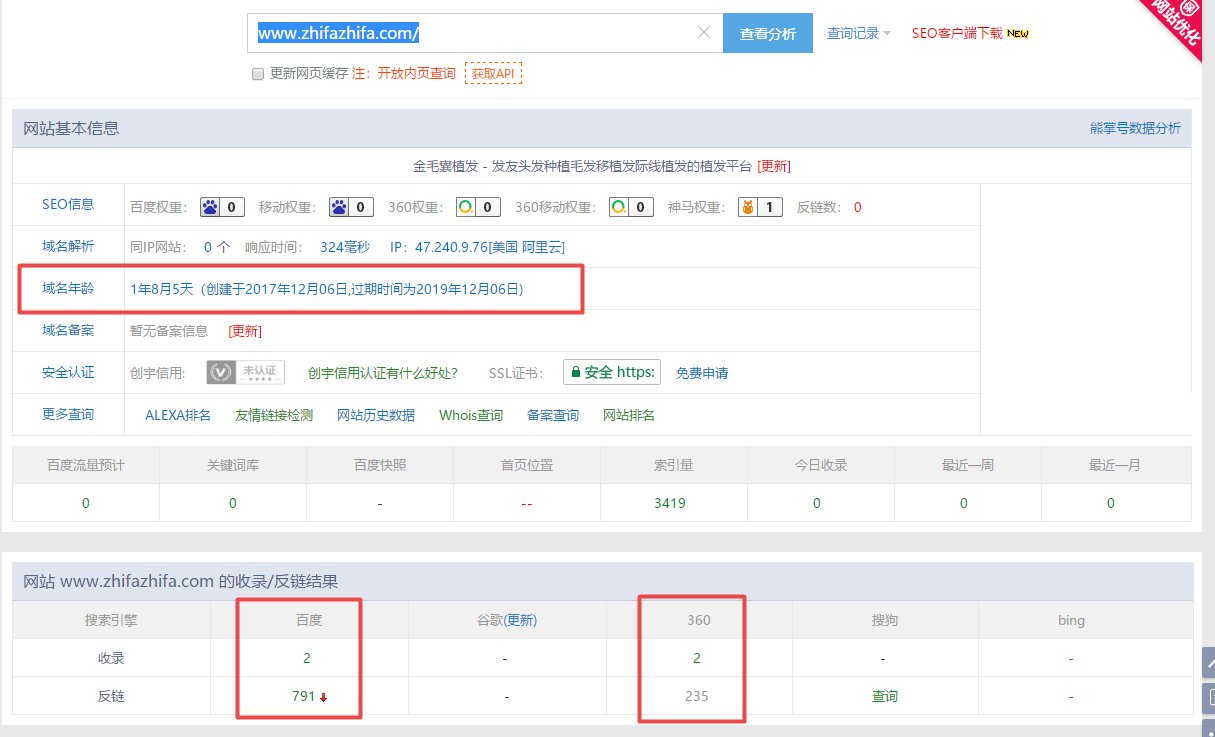Click the 更新 link in 谷歌 column header
The image size is (1215, 737).
tap(521, 620)
